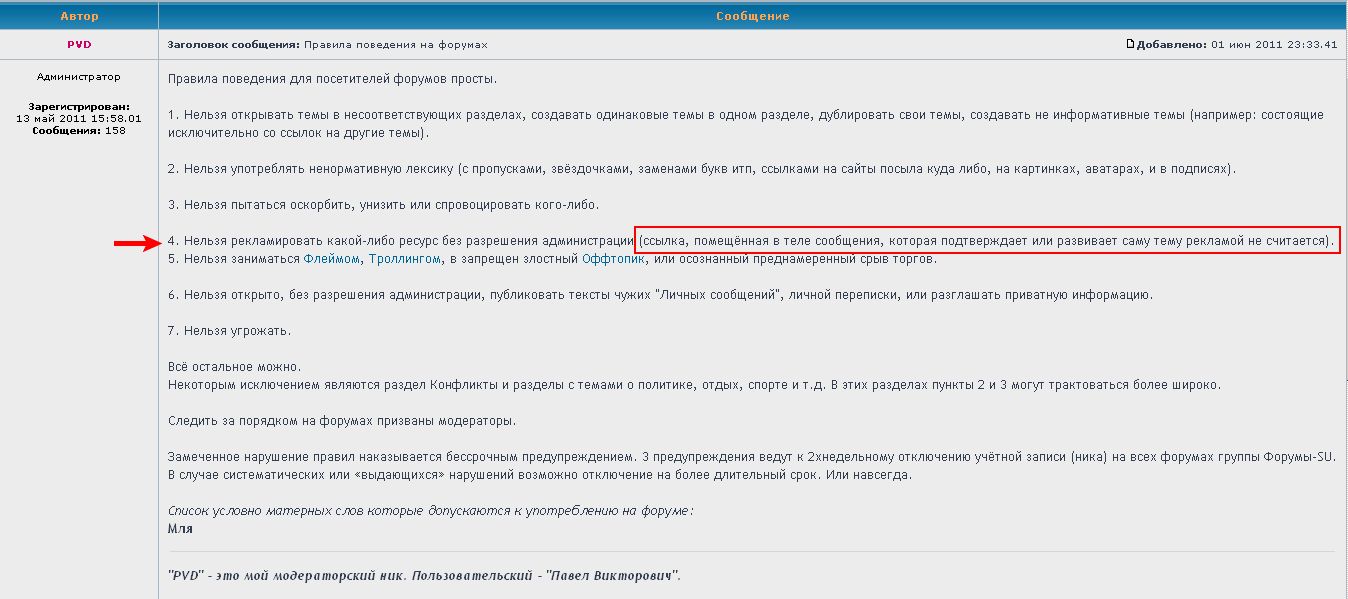
Task: Click the line "Всё остальное можно."
Action: click(234, 367)
